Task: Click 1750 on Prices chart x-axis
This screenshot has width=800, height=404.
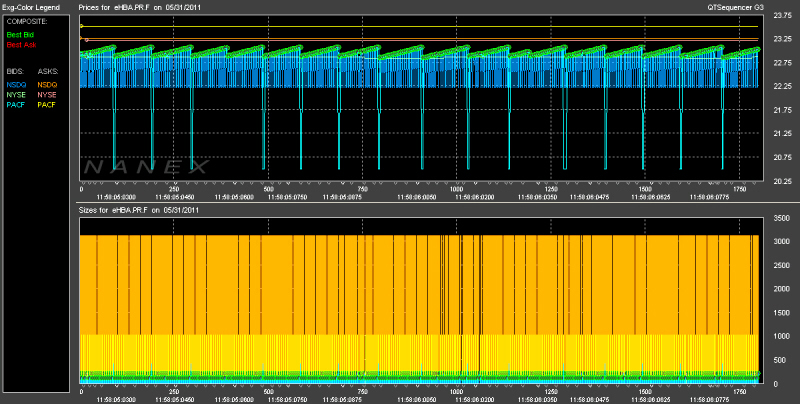Action: click(740, 189)
